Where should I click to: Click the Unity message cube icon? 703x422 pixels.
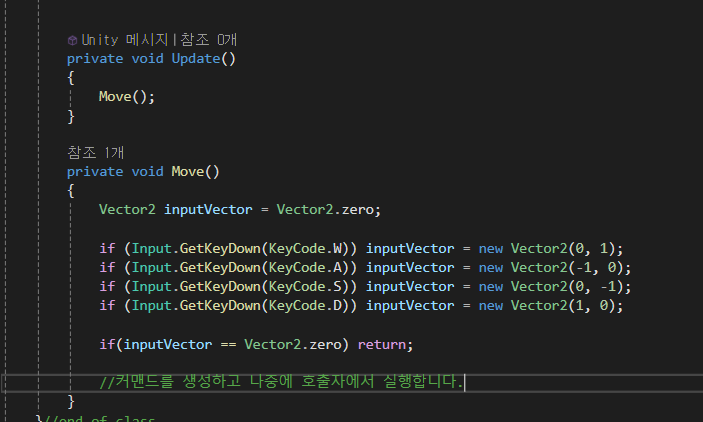click(x=72, y=40)
